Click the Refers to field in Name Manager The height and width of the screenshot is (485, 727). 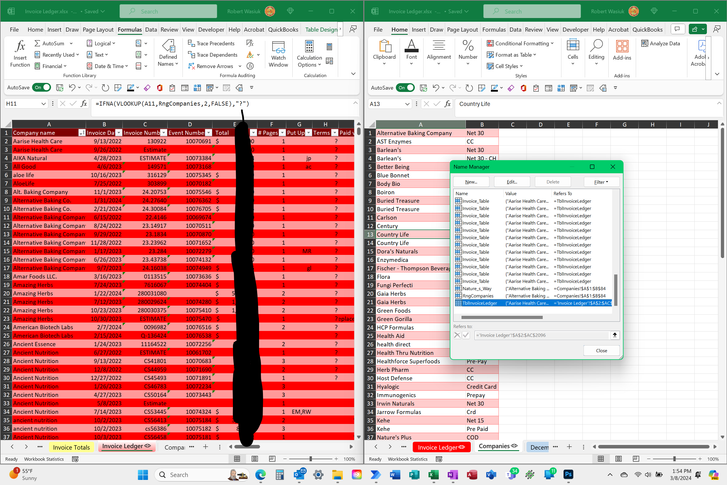coord(542,335)
